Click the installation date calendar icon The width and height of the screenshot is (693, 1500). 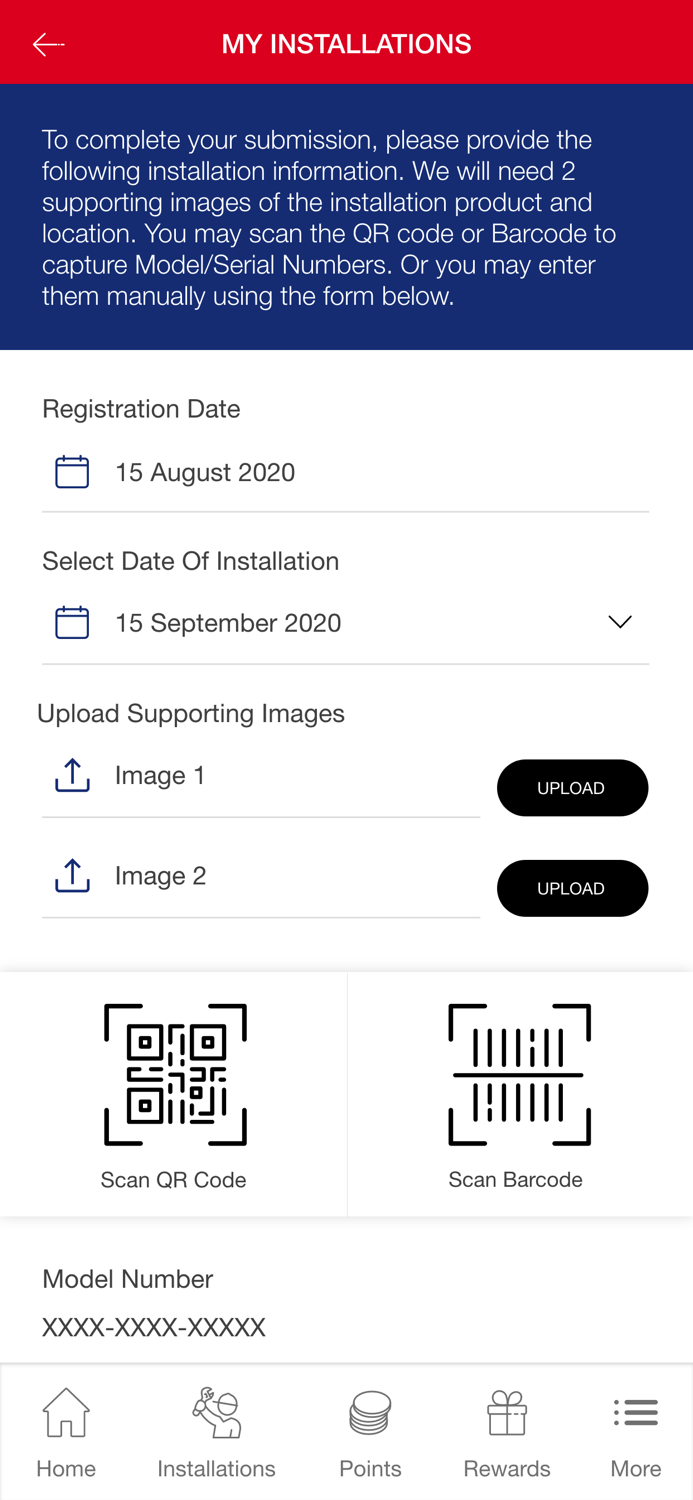[72, 623]
